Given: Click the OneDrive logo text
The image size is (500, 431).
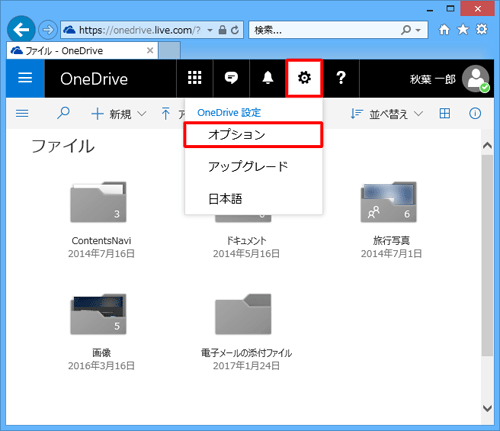Looking at the screenshot, I should tap(94, 79).
